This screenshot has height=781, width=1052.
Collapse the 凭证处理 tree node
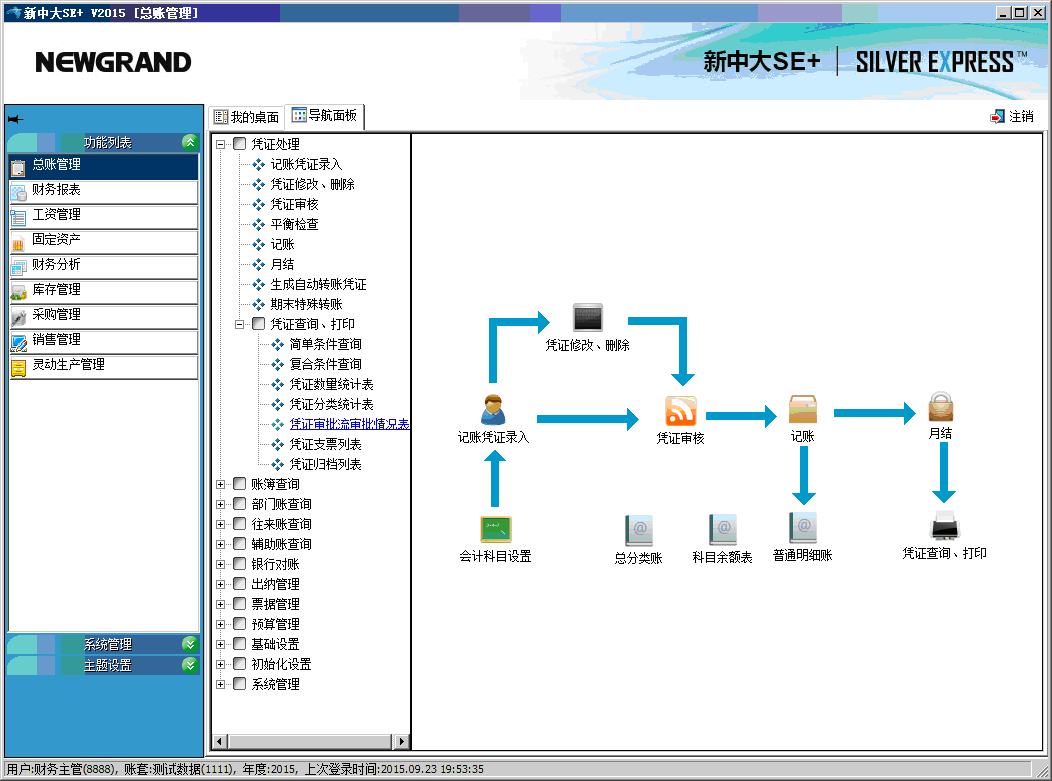[220, 144]
